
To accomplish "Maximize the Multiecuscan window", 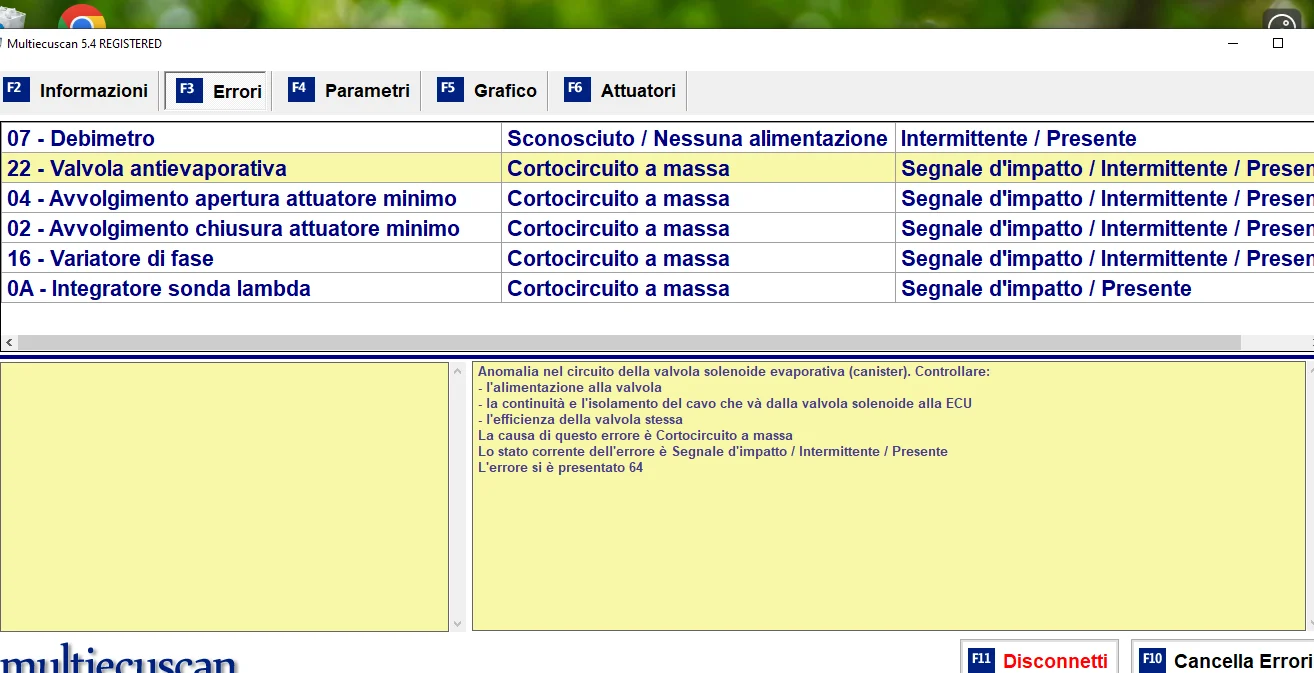I will [1277, 43].
